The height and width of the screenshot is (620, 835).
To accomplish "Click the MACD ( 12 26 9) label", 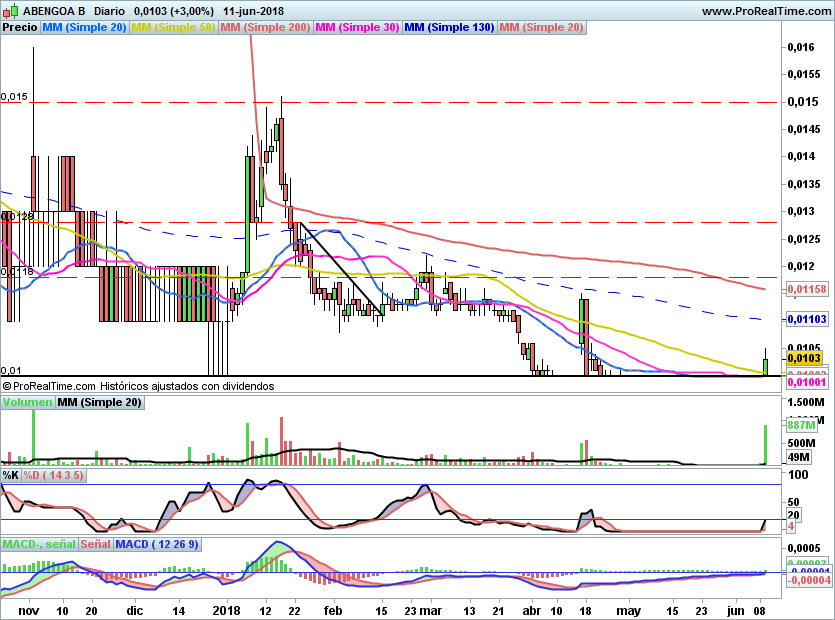I will click(157, 544).
